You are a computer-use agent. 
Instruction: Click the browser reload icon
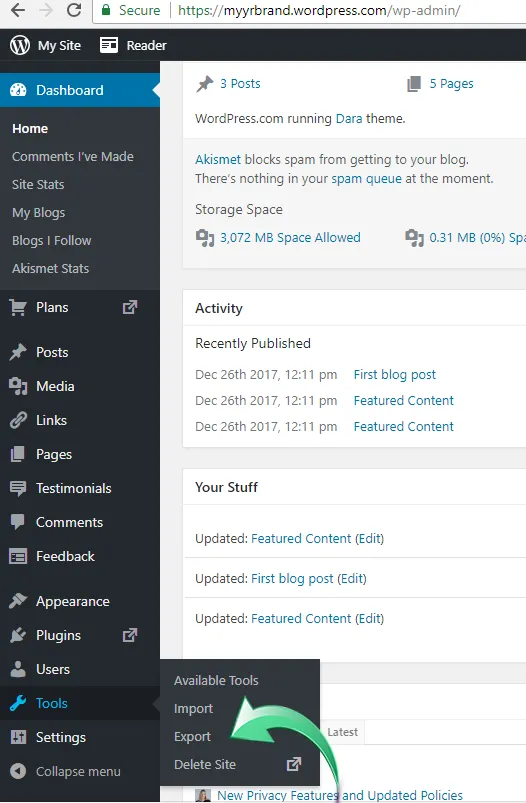(74, 10)
